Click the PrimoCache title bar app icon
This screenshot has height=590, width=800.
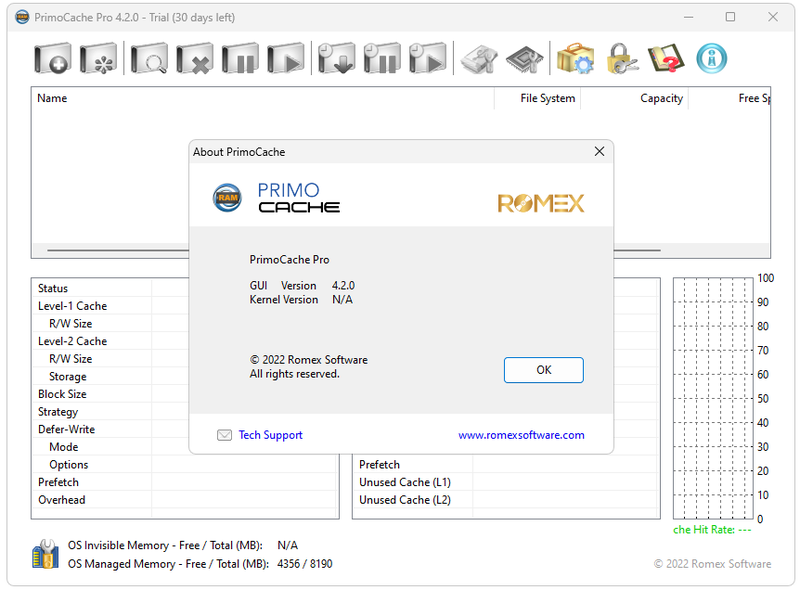pos(22,17)
